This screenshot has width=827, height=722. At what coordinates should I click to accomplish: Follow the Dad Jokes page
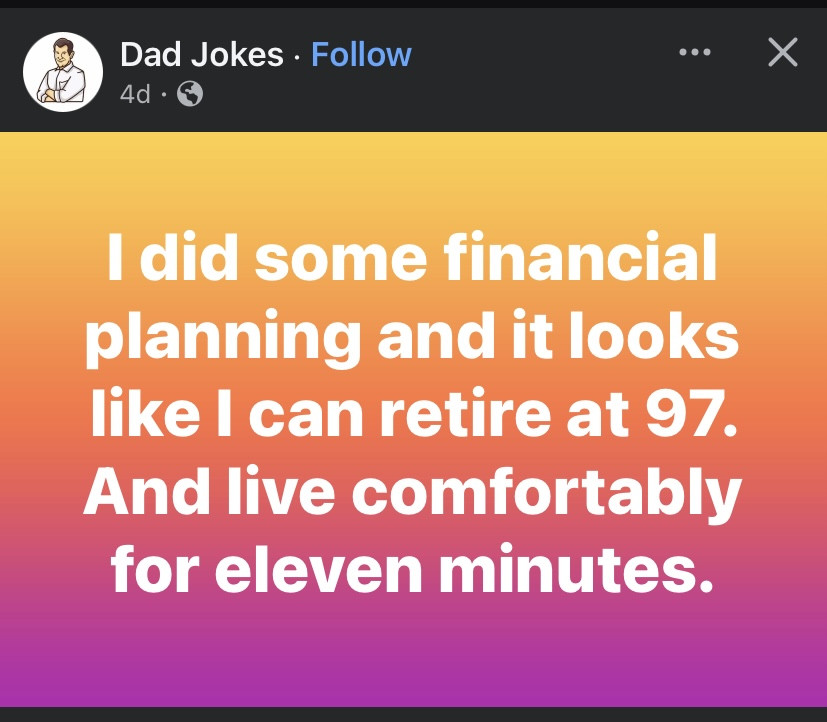tap(361, 54)
